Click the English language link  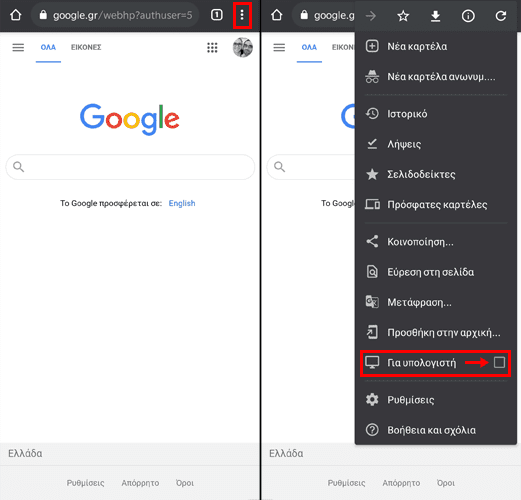coord(182,203)
